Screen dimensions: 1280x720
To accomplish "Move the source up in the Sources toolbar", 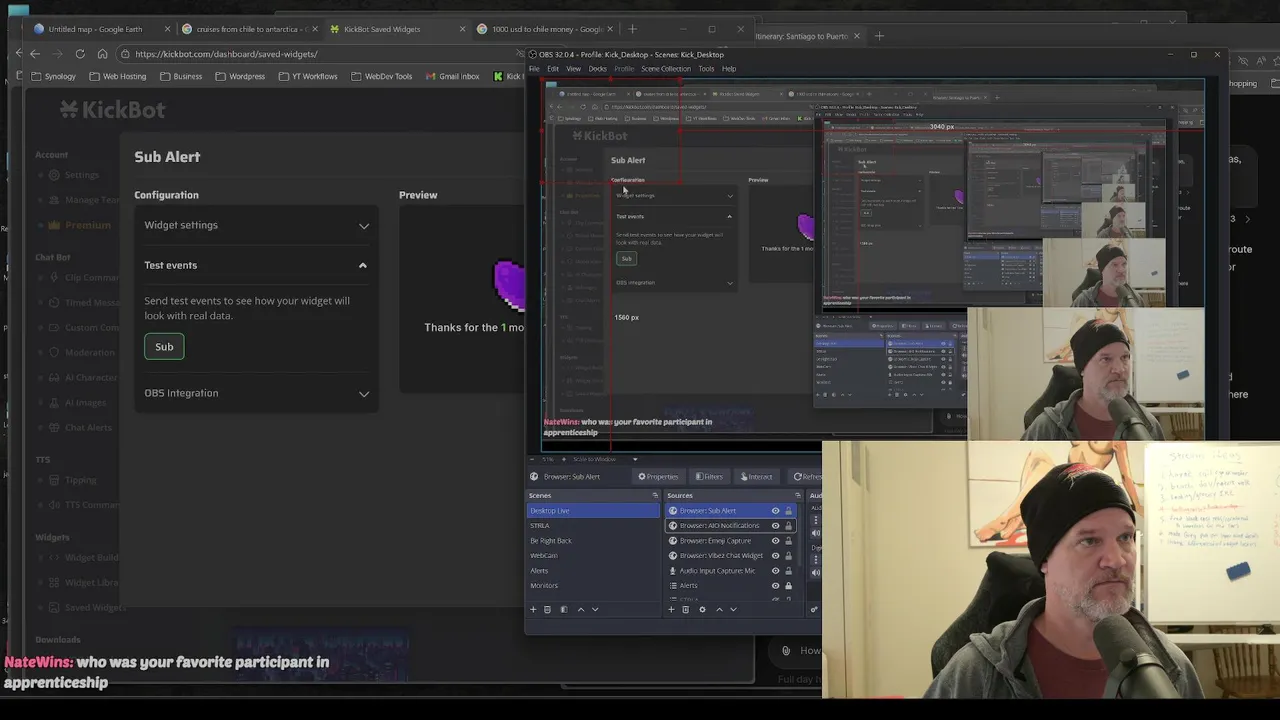I will point(719,609).
